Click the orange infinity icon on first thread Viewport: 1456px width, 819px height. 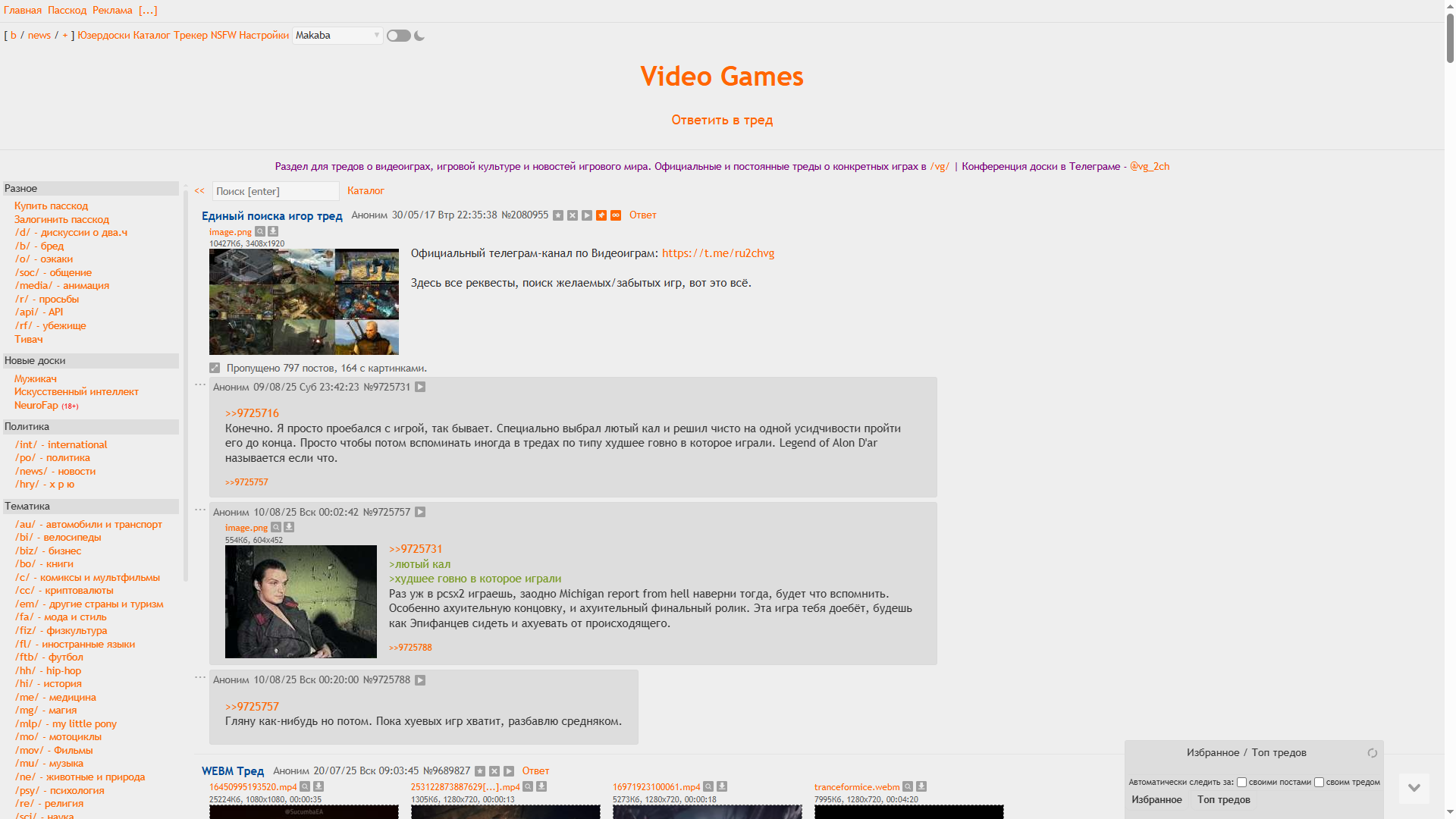616,215
